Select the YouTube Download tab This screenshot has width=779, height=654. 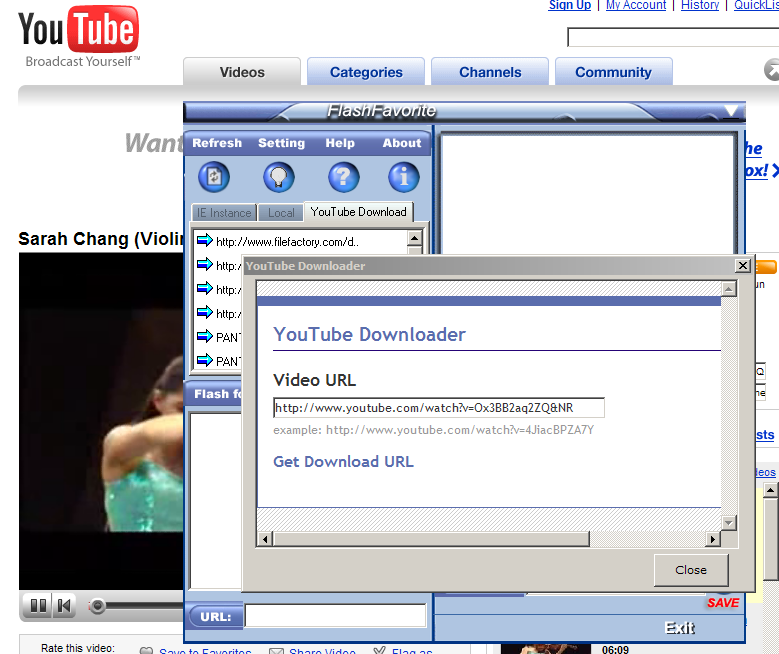click(x=359, y=212)
